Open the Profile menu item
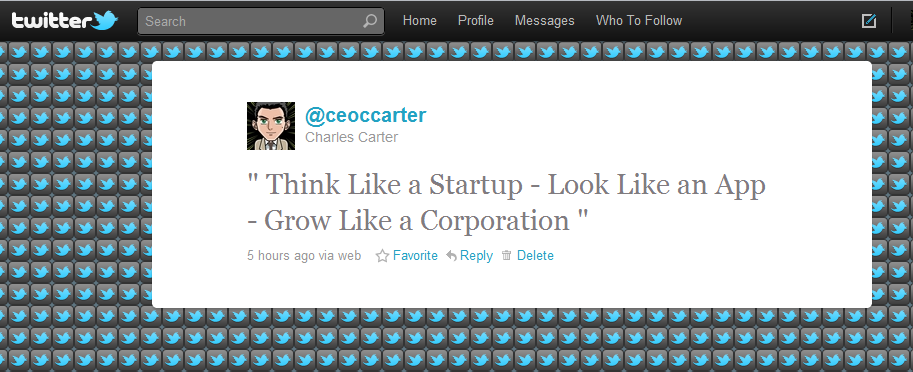 (476, 21)
